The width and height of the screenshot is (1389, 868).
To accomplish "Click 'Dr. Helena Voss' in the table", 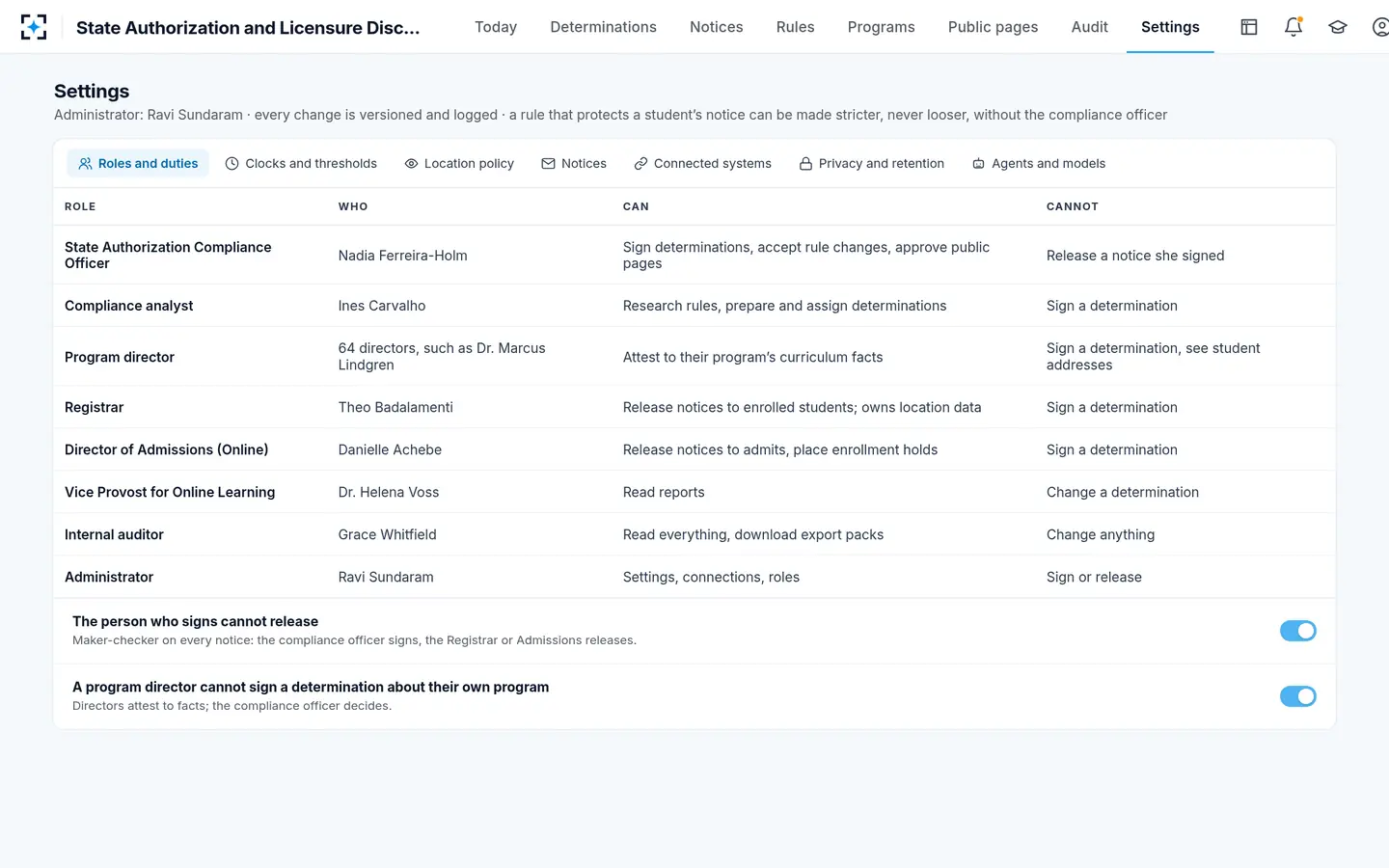I will (389, 492).
